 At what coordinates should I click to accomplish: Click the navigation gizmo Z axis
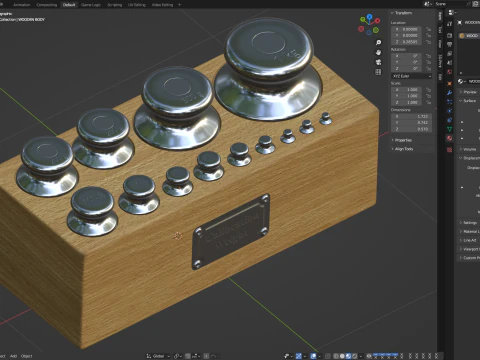369,16
